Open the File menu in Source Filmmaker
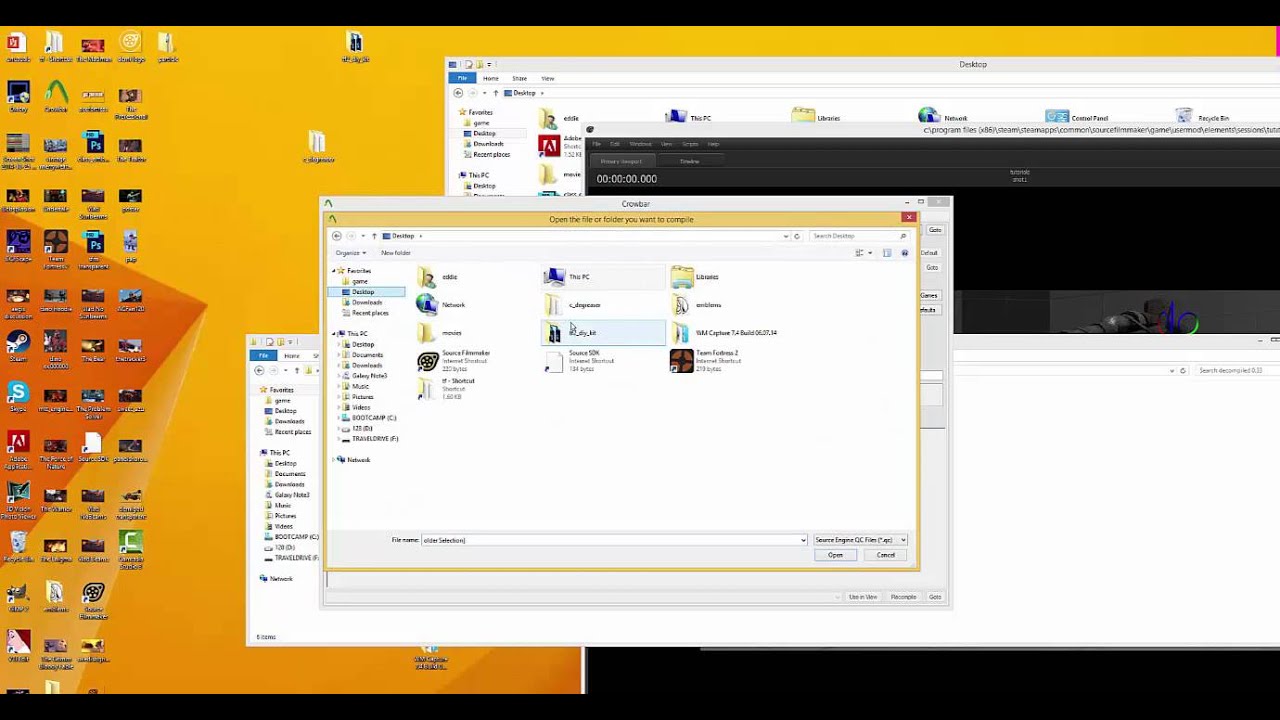Image resolution: width=1280 pixels, height=720 pixels. tap(597, 144)
